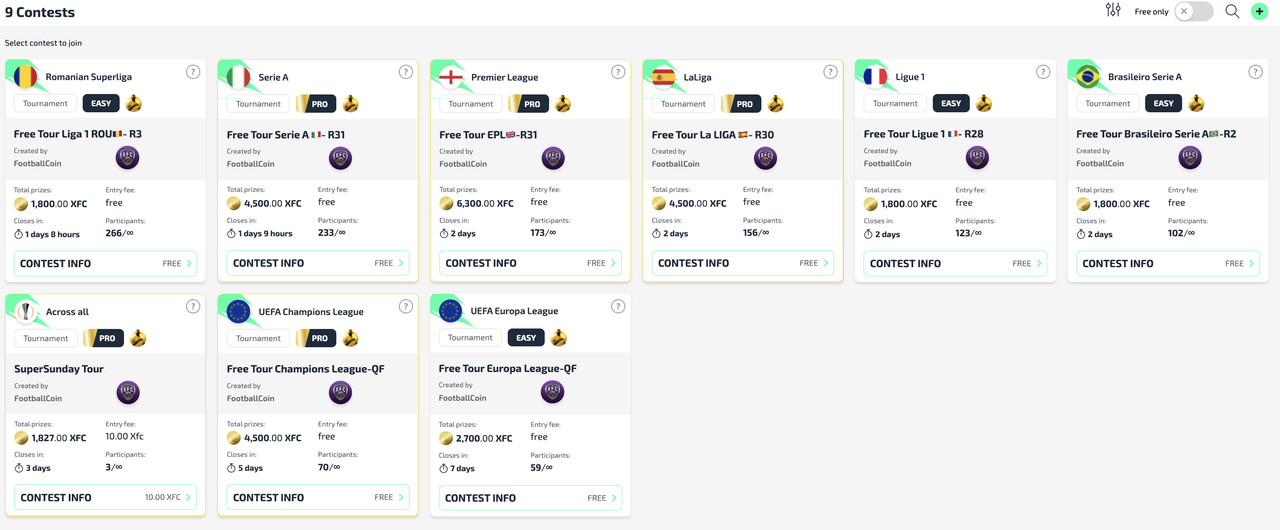
Task: Open help icon on Romanian Superliga card
Action: coord(193,72)
